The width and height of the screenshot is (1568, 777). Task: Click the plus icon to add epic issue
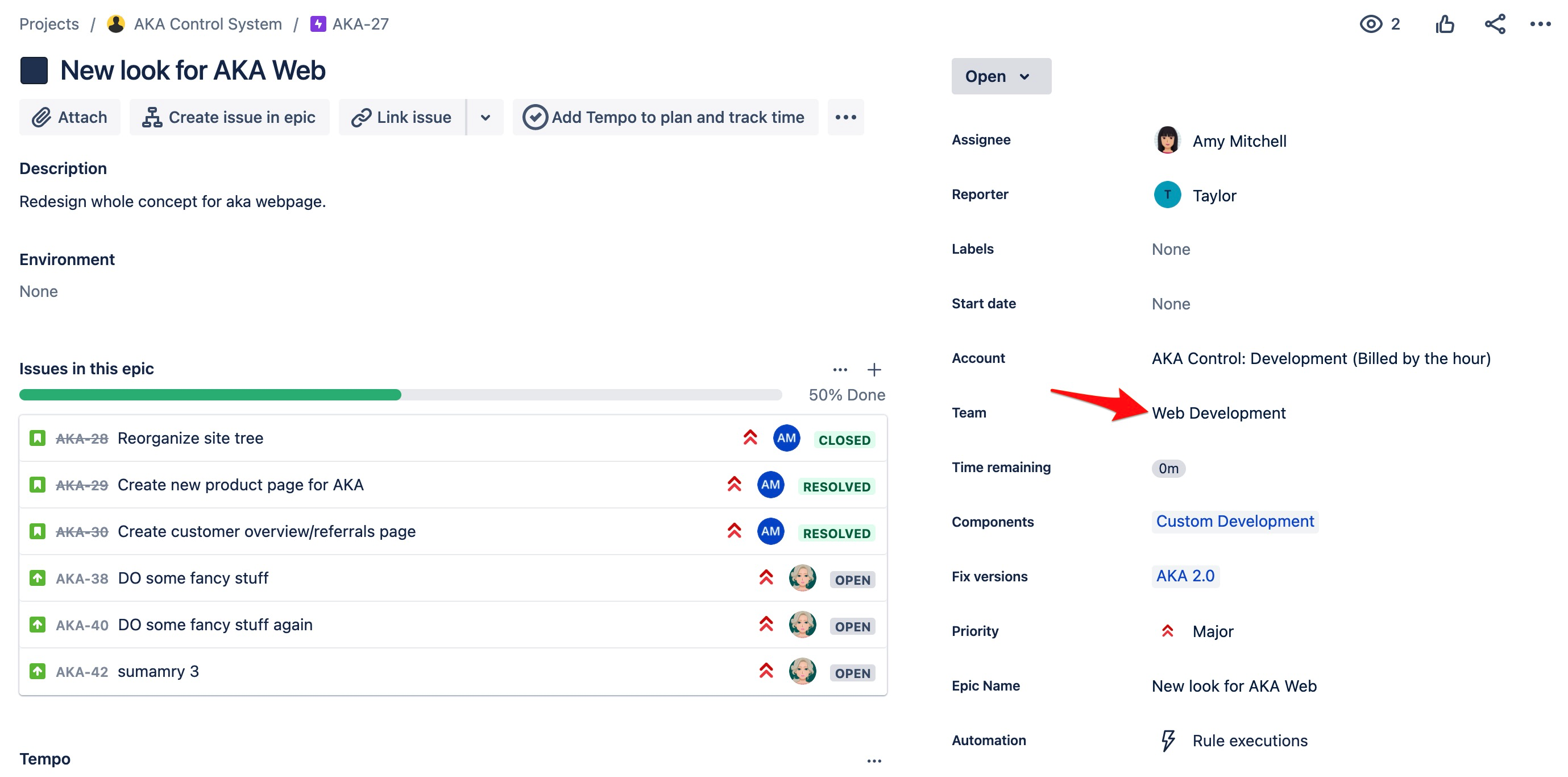tap(873, 370)
